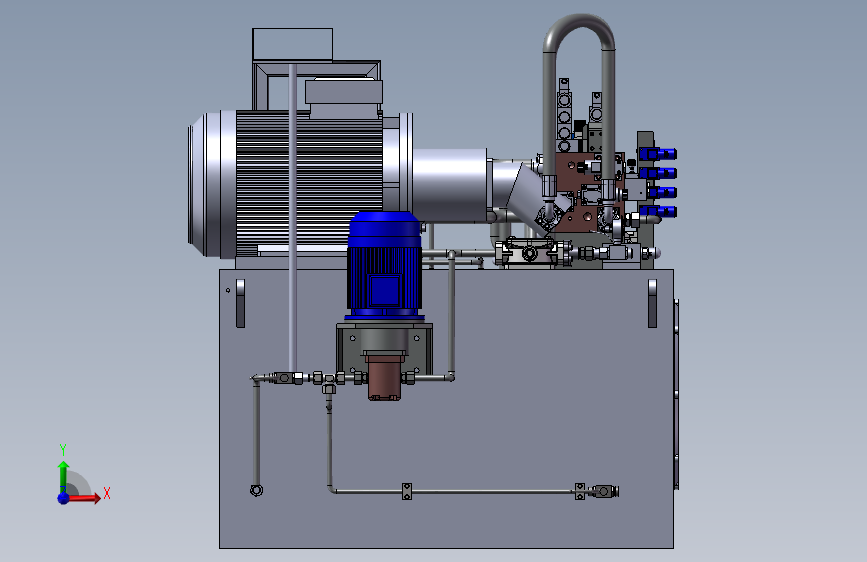The height and width of the screenshot is (562, 867).
Task: Select the large motor's rounded fan cover
Action: [212, 184]
